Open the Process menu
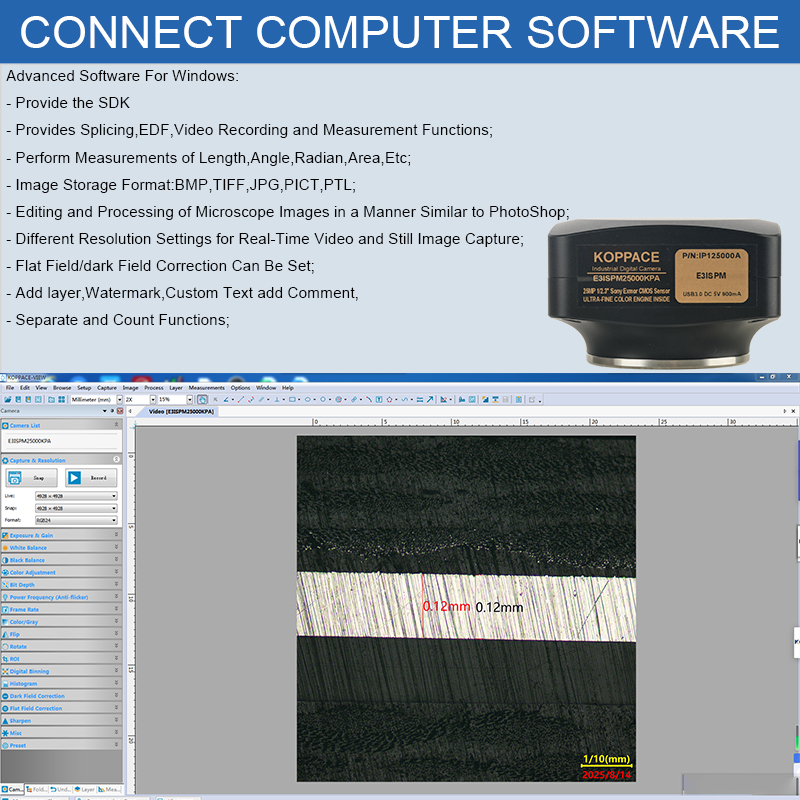Screen dimensions: 800x800 153,387
